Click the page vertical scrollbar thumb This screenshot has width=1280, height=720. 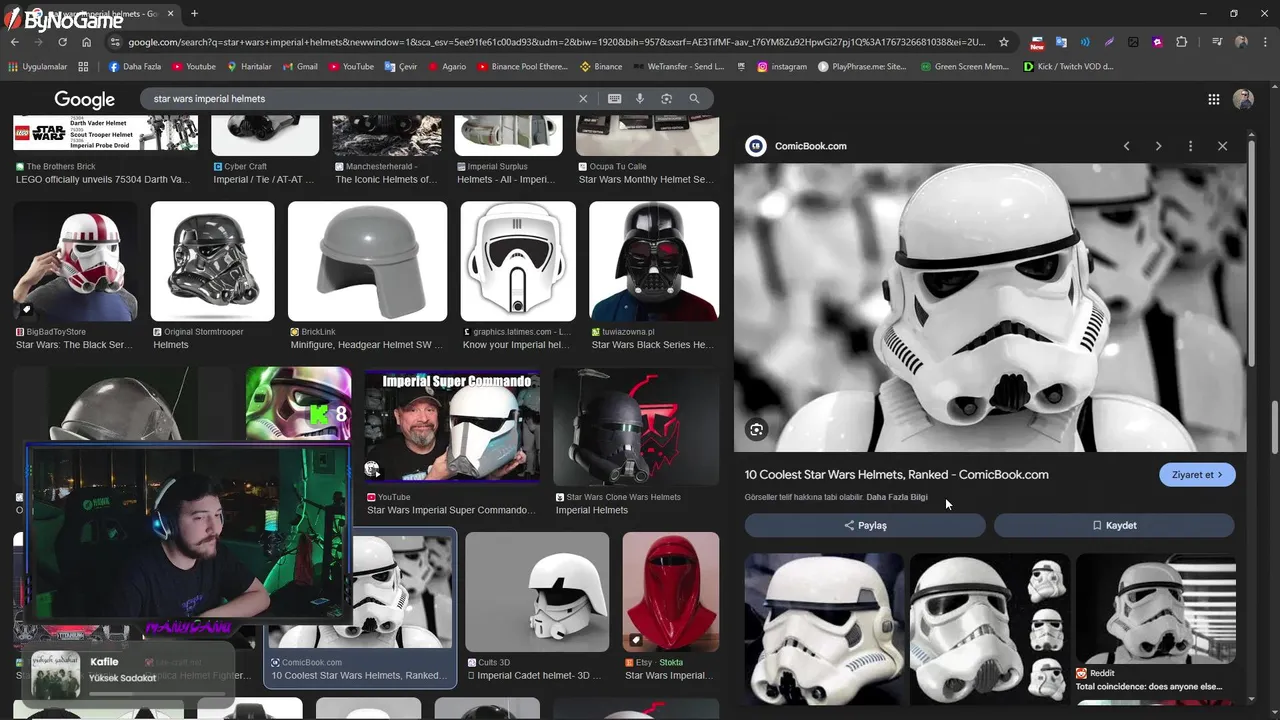1274,427
